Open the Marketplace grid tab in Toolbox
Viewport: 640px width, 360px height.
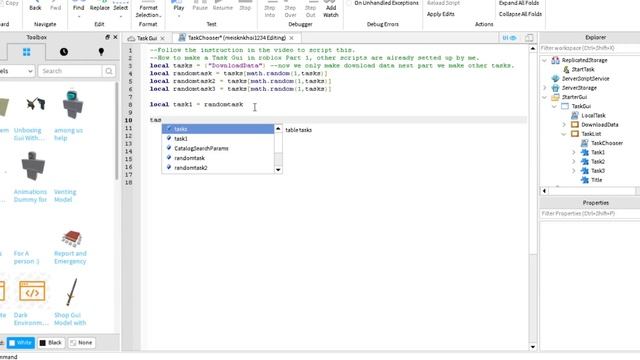point(27,52)
